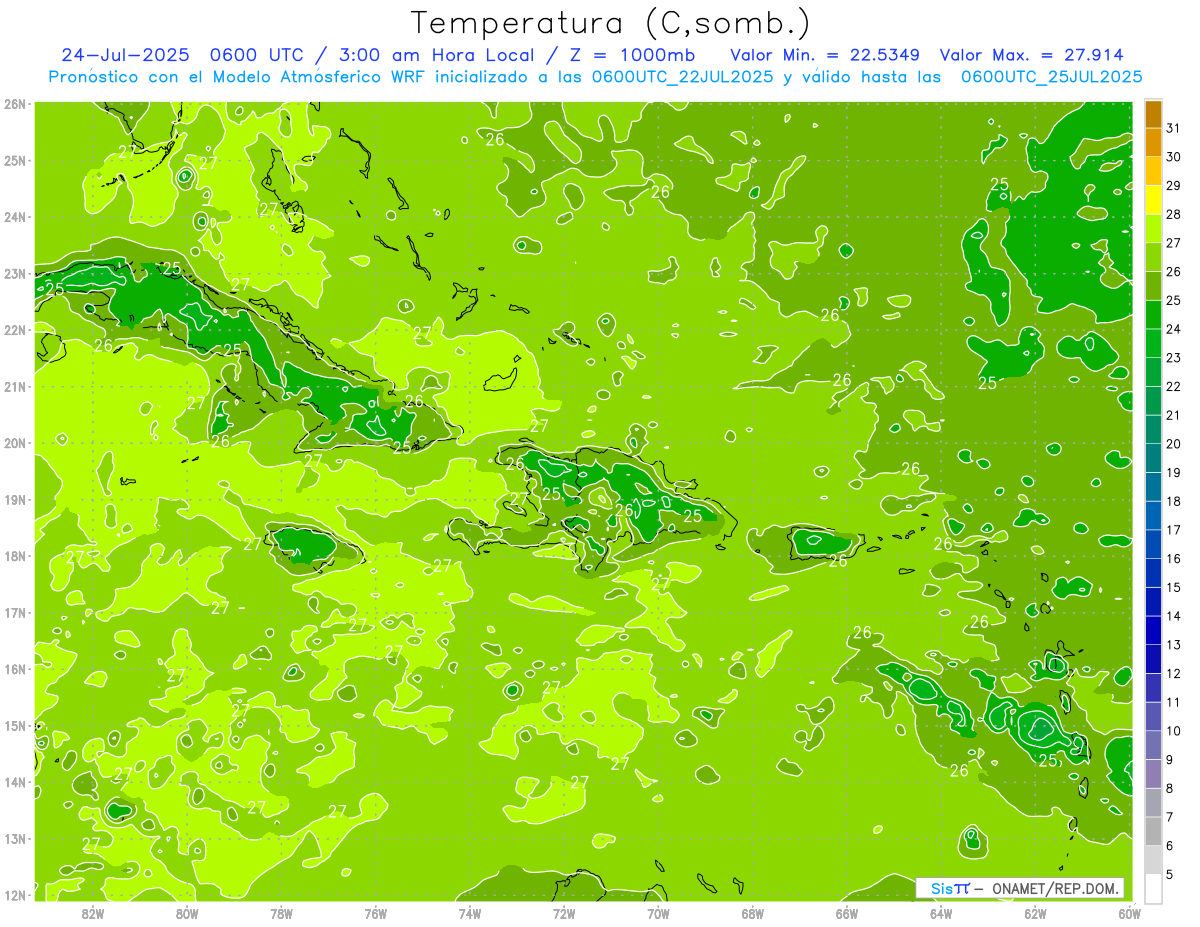Click the 74W longitude axis label
Image resolution: width=1200 pixels, height=927 pixels.
click(x=470, y=913)
